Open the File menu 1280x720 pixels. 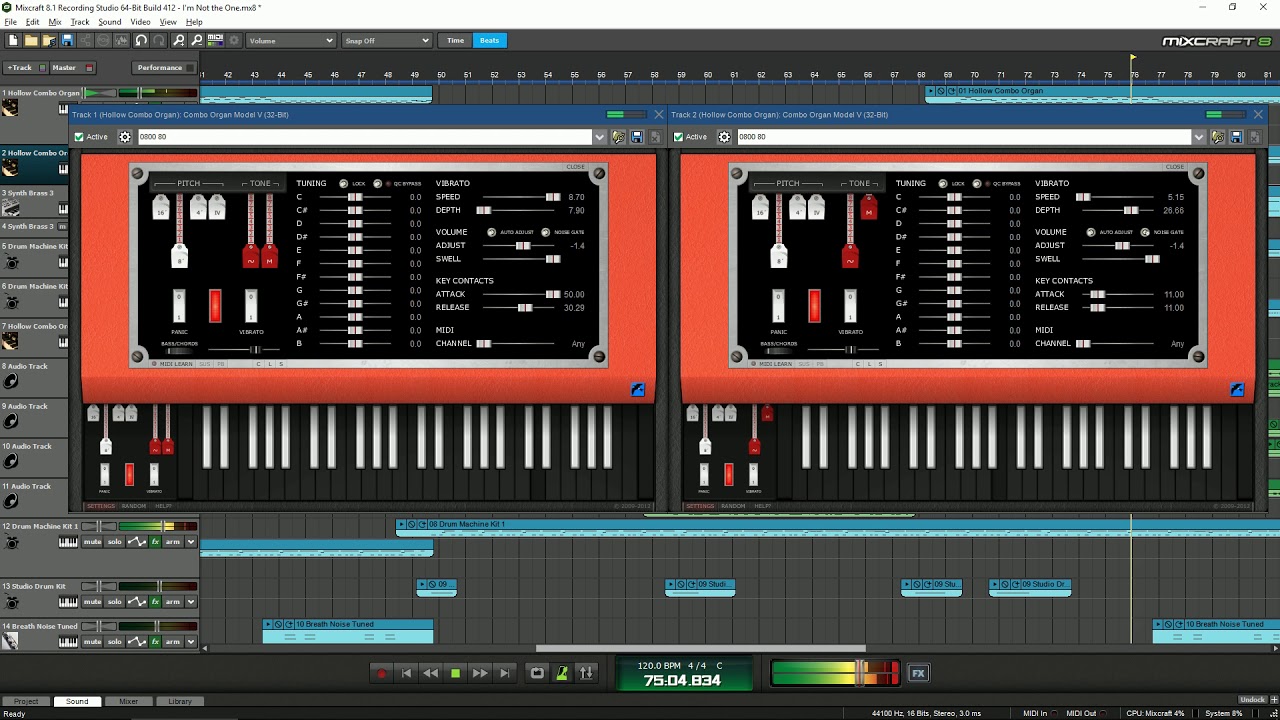10,22
